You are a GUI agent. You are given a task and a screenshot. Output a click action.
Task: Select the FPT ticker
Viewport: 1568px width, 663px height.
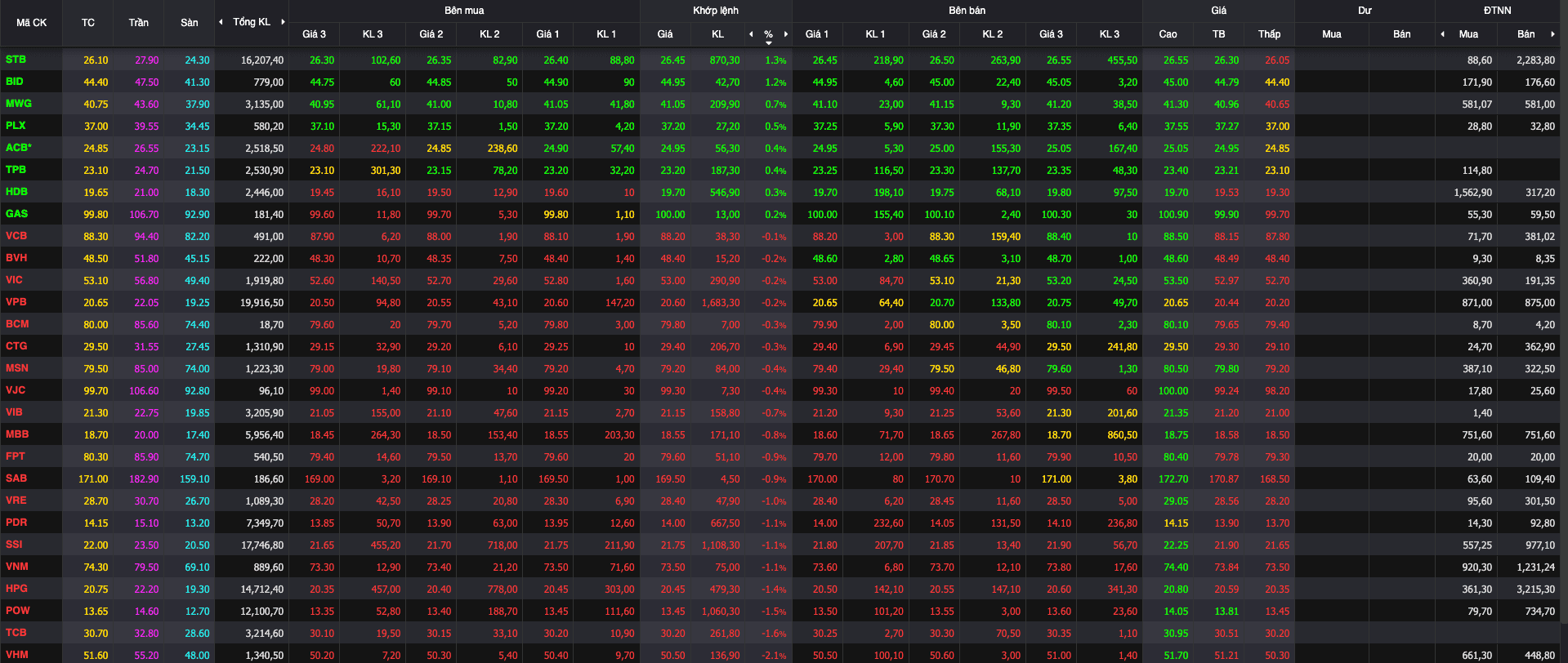(x=16, y=456)
